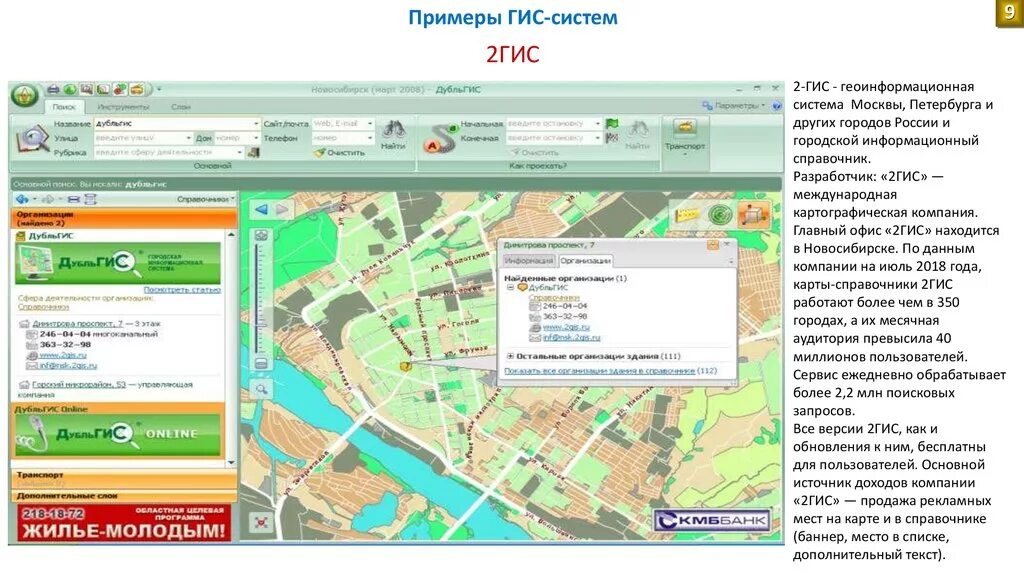Switch to the Поиск ribbon tab

click(x=65, y=106)
